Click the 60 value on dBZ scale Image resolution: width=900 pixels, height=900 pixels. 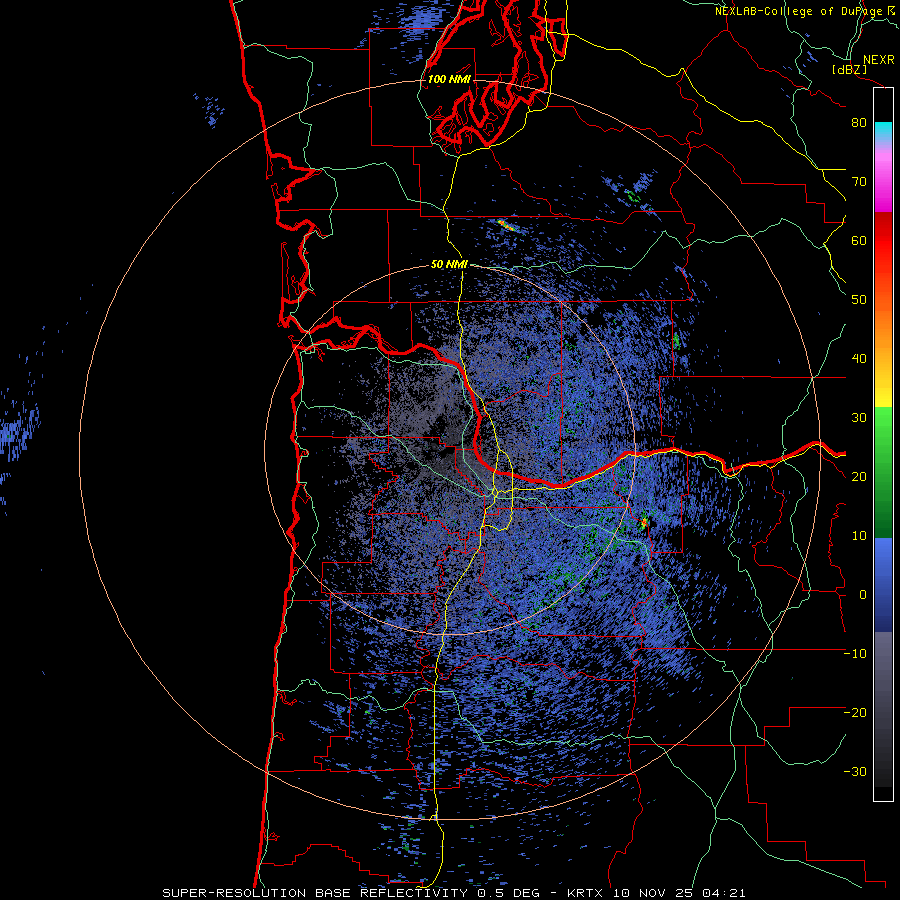(x=859, y=240)
